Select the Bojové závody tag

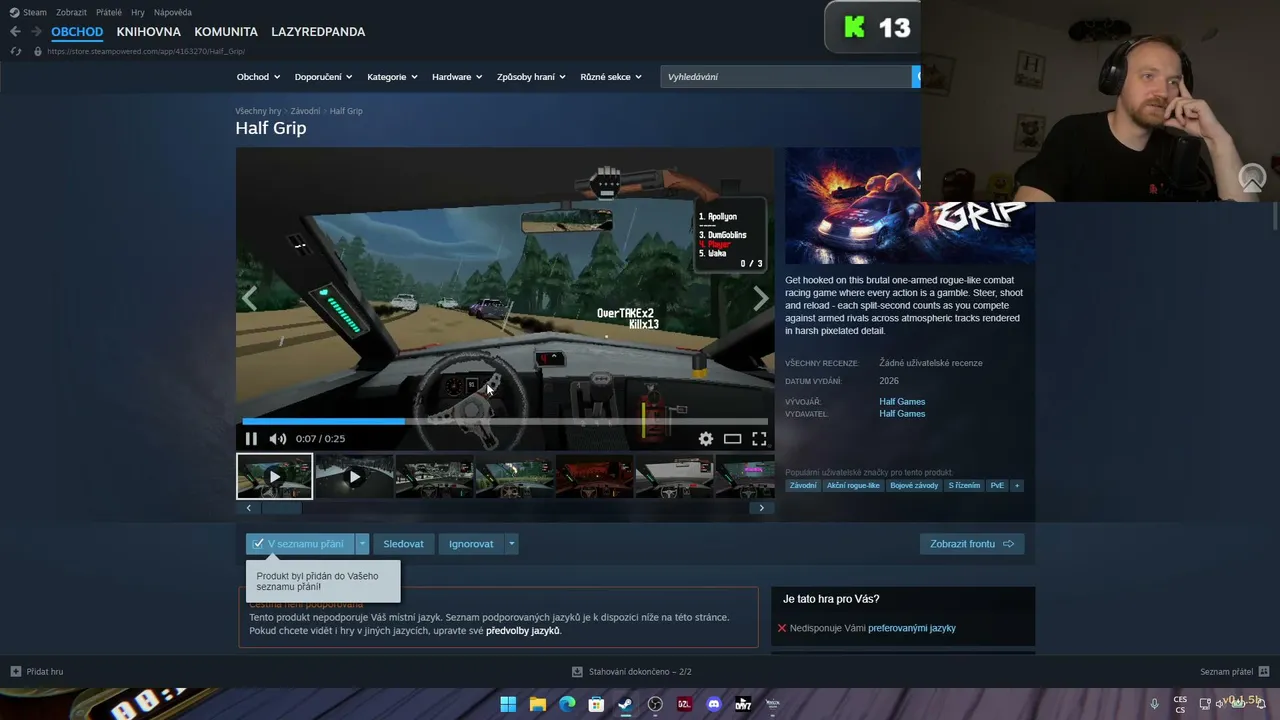tap(914, 486)
